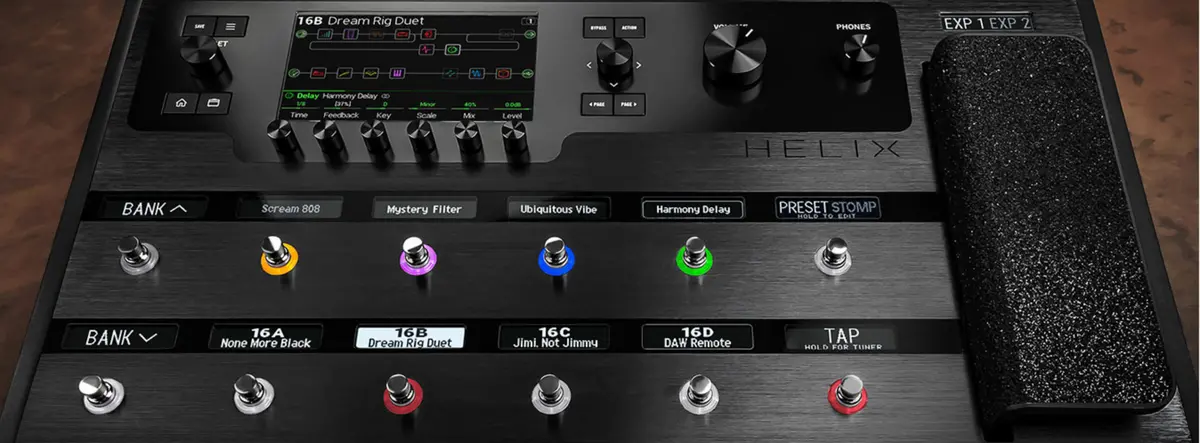This screenshot has height=443, width=1200.
Task: Select the teal bars block on the upper signal path
Action: tap(325, 34)
